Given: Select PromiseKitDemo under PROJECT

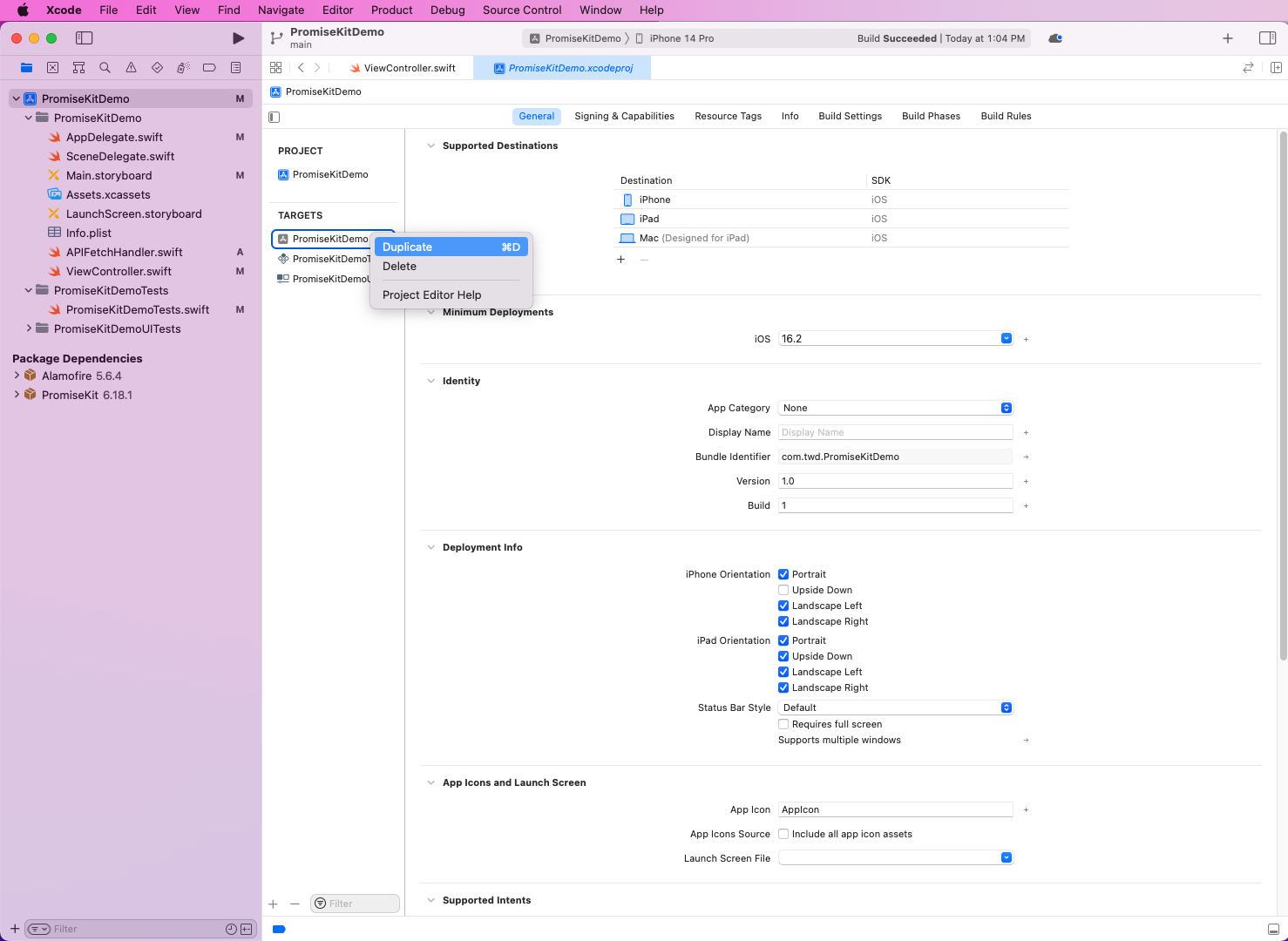Looking at the screenshot, I should coord(323,174).
